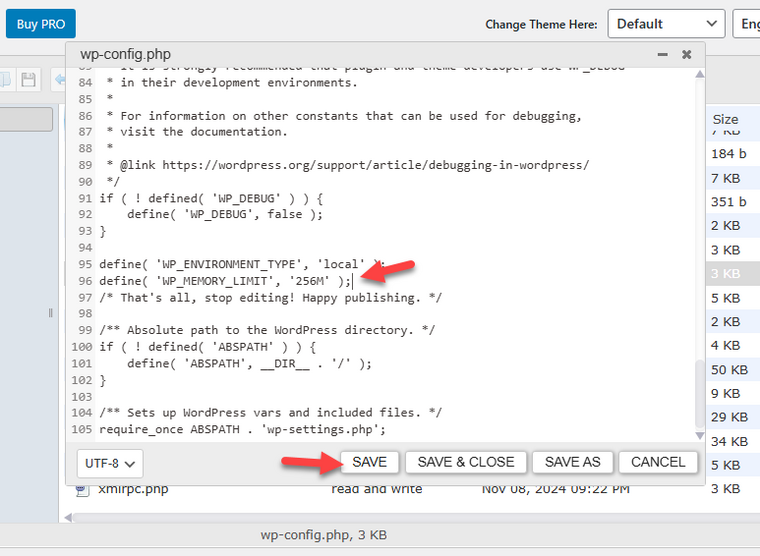This screenshot has width=760, height=556.
Task: Click the wp-config.php dialog title
Action: [126, 54]
